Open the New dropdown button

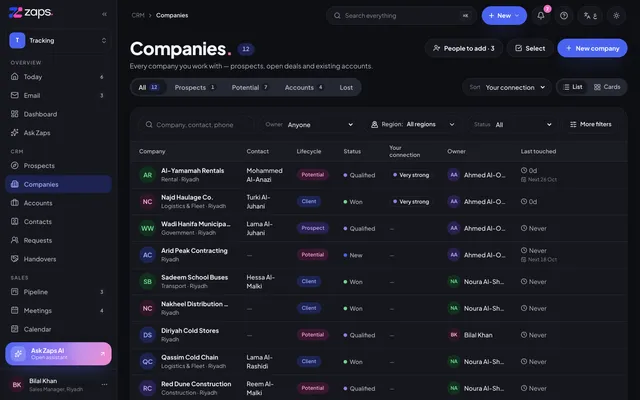504,16
